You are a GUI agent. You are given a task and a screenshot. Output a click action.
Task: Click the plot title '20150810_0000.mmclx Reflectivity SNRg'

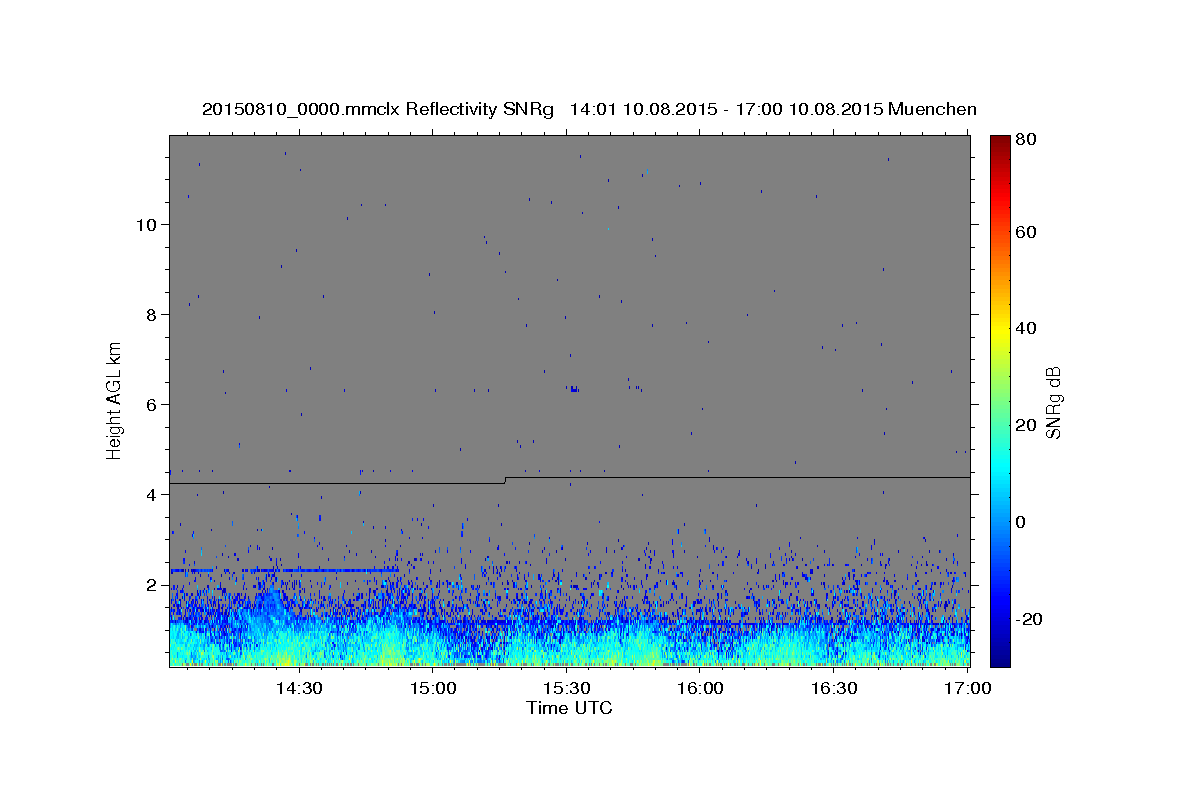378,109
